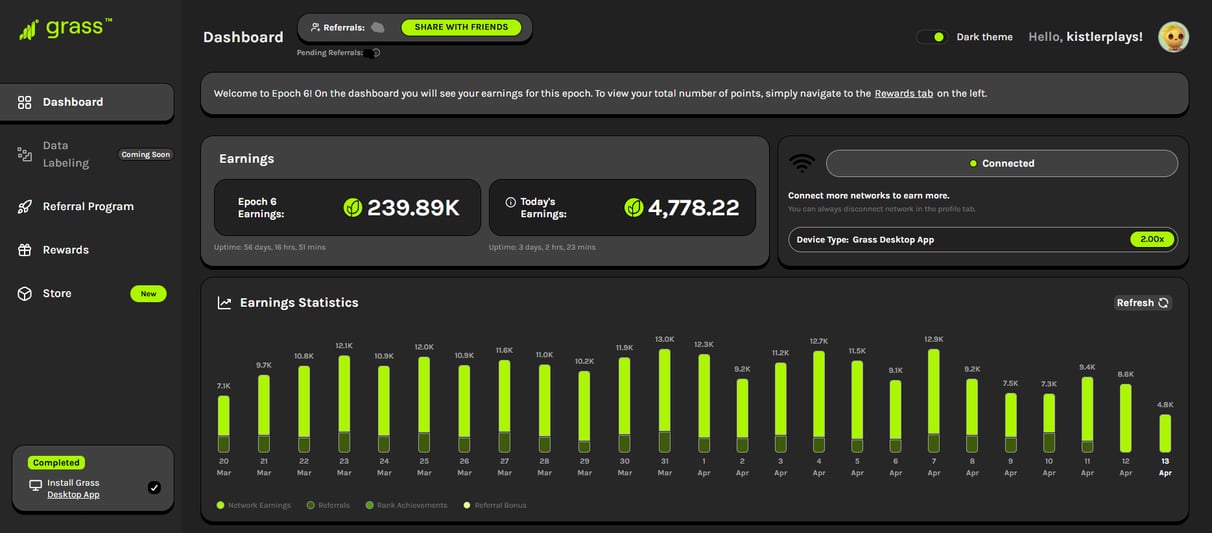Select the 20 Mar 7.1K bar
This screenshot has height=533, width=1212.
tap(224, 424)
